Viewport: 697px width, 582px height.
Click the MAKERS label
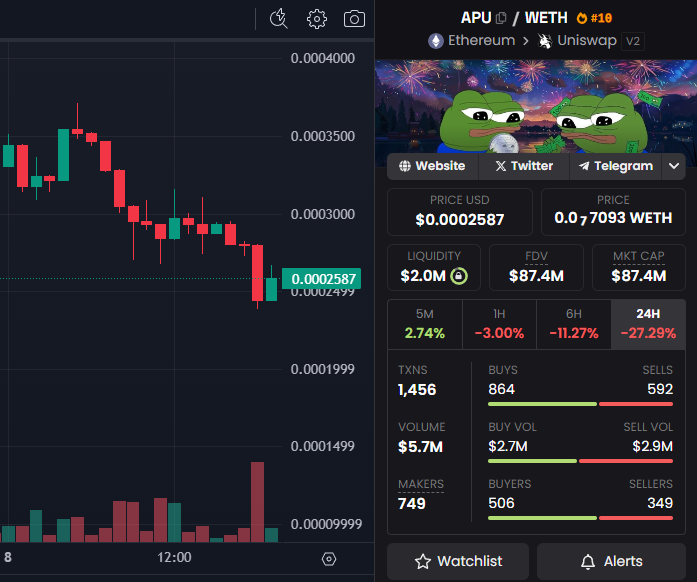point(421,484)
